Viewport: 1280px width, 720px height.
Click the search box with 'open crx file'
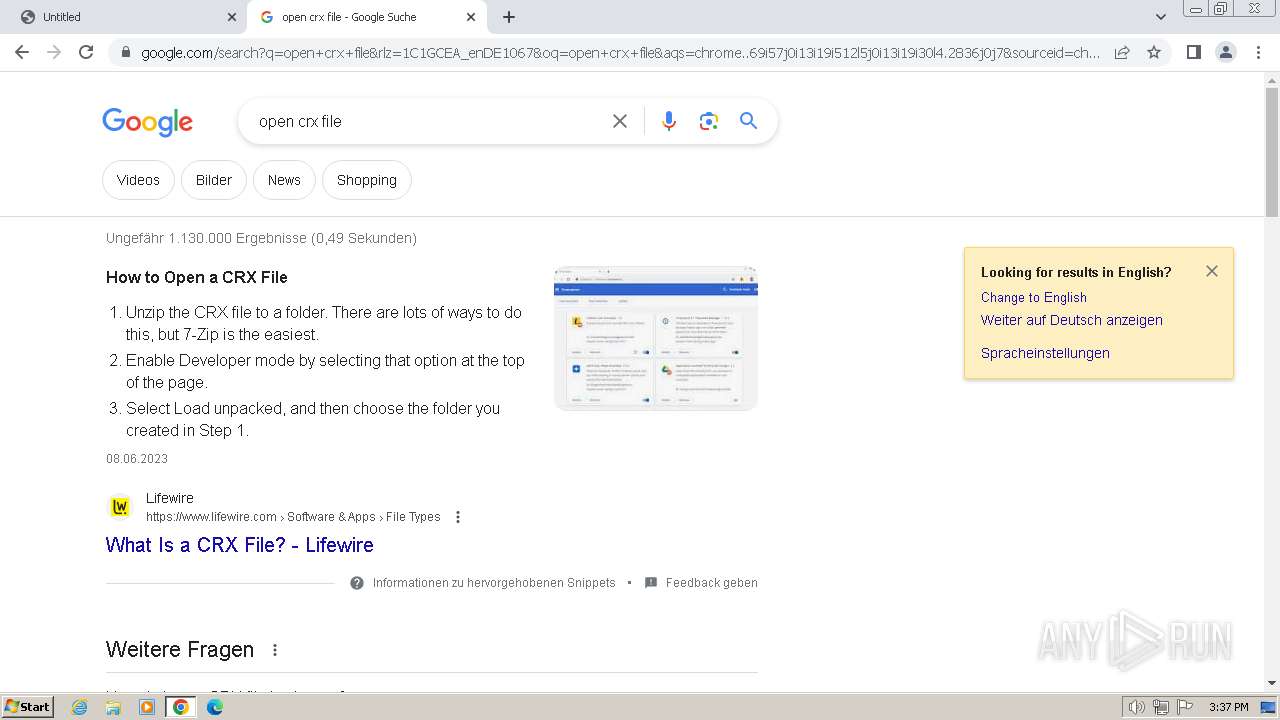425,121
